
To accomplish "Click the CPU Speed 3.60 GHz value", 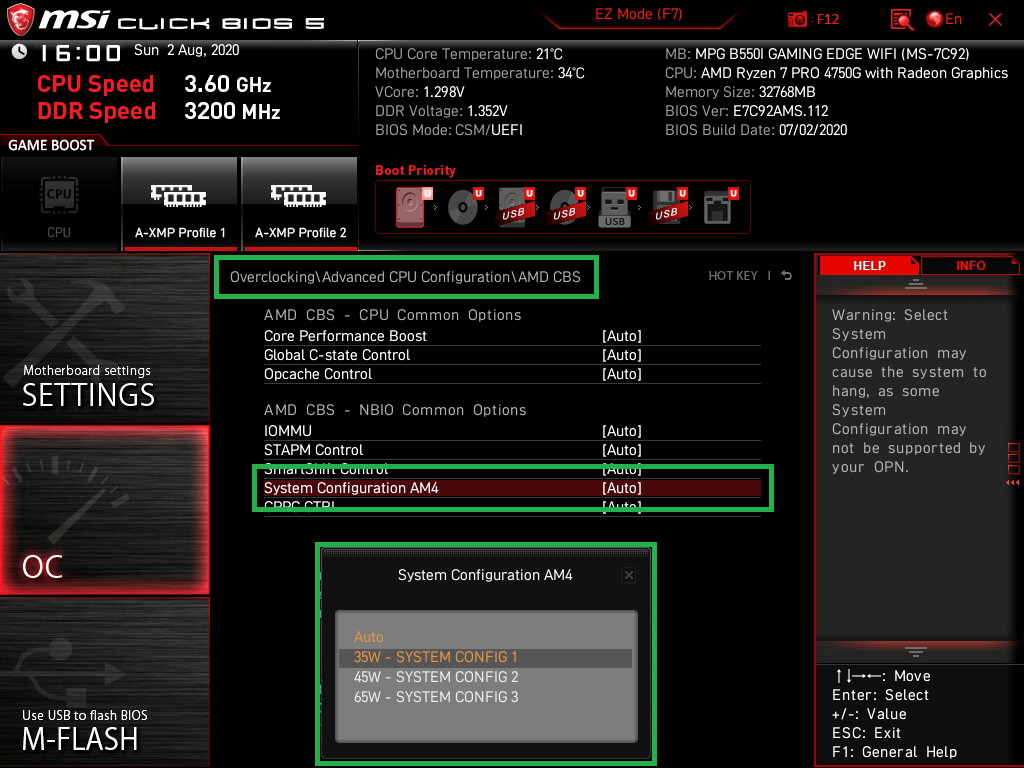I will (227, 84).
